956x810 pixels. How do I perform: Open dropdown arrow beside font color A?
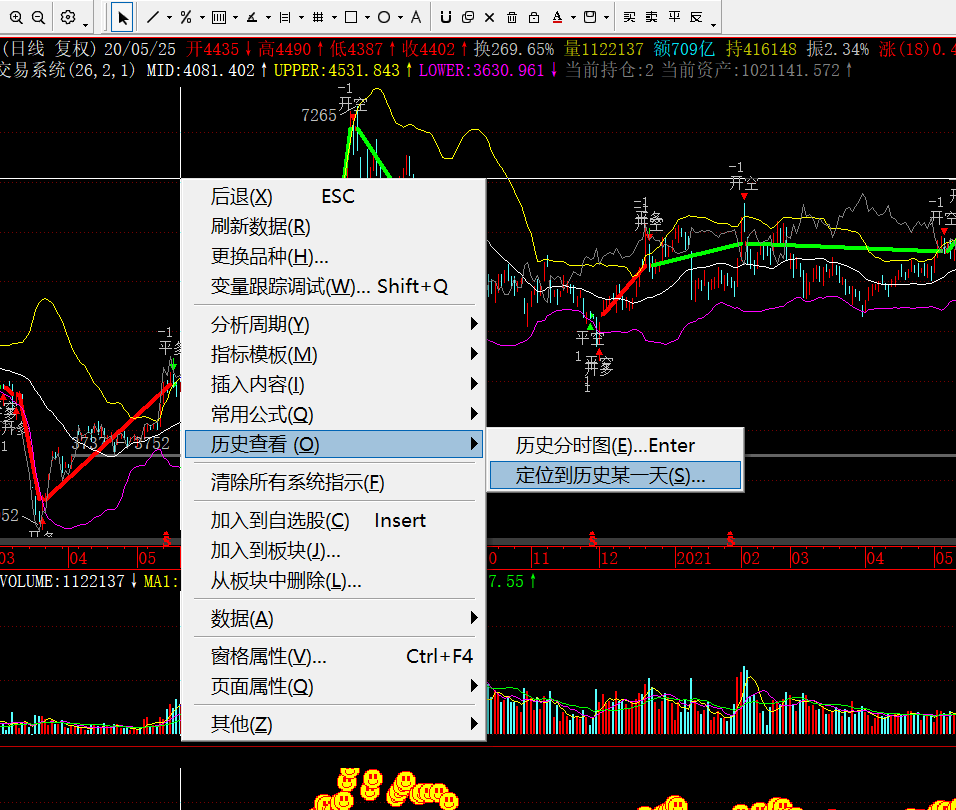click(573, 18)
